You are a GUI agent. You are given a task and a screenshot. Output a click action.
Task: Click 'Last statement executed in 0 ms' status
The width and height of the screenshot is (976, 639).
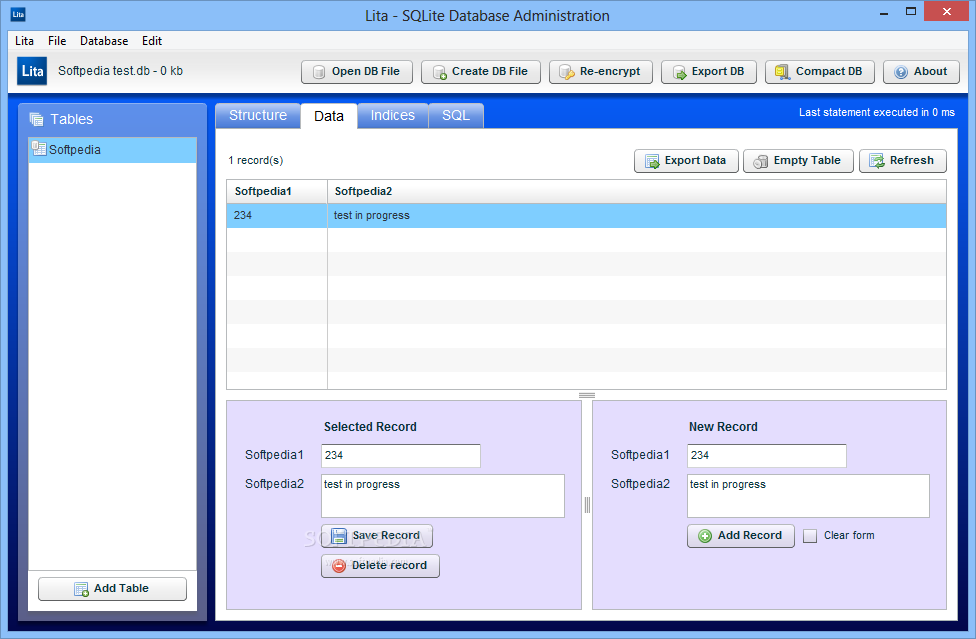pyautogui.click(x=876, y=113)
